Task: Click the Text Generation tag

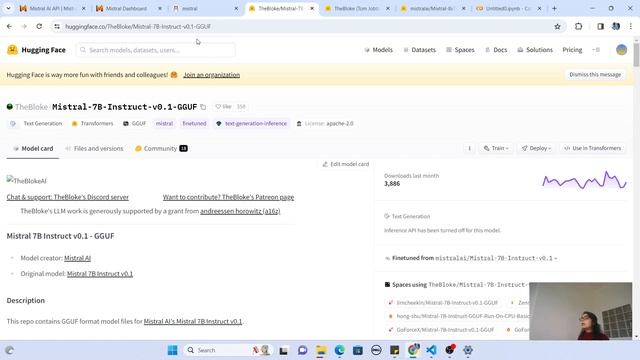Action: (37, 123)
